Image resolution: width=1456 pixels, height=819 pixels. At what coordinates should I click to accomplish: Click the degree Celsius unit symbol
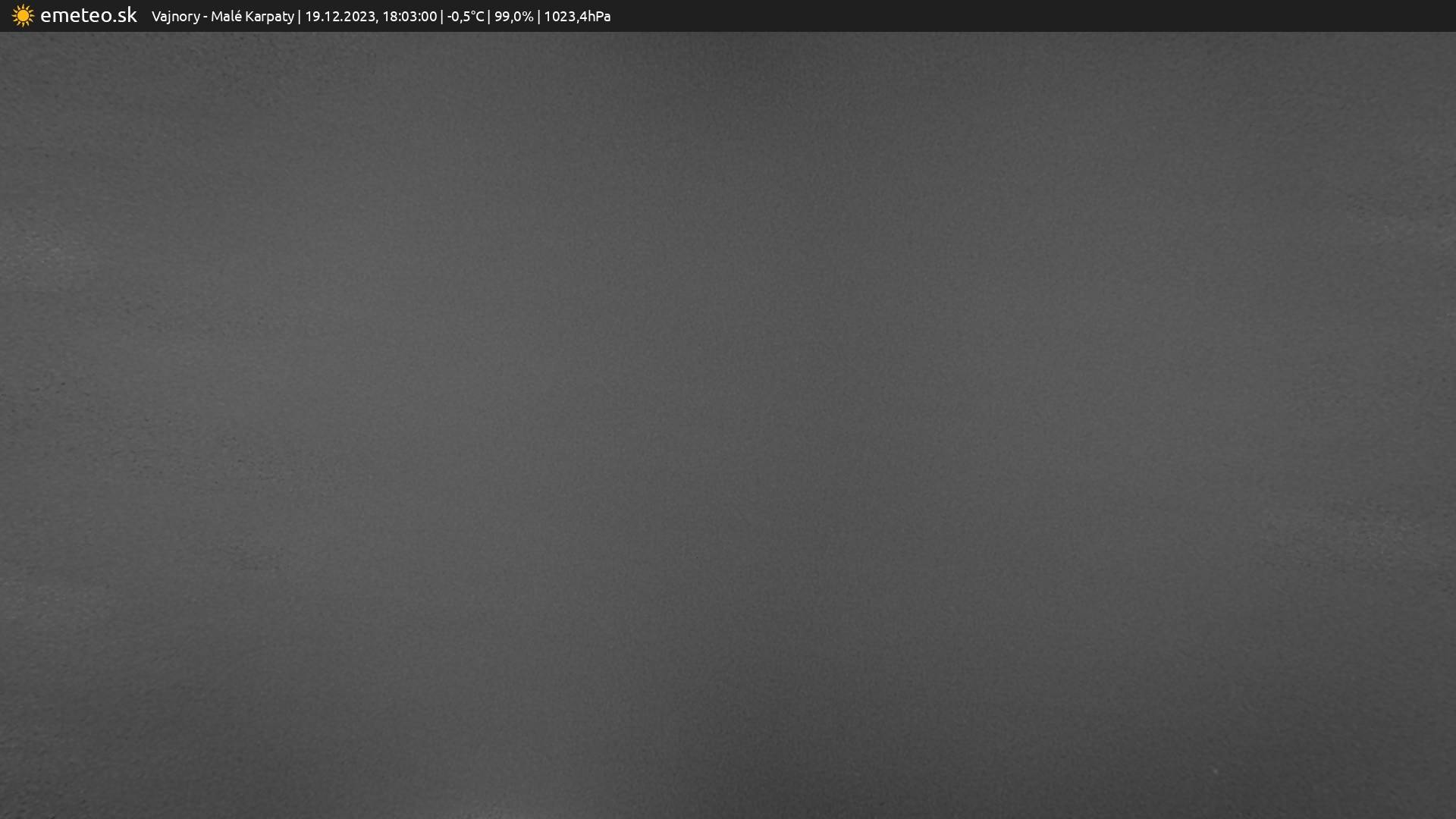coord(477,17)
